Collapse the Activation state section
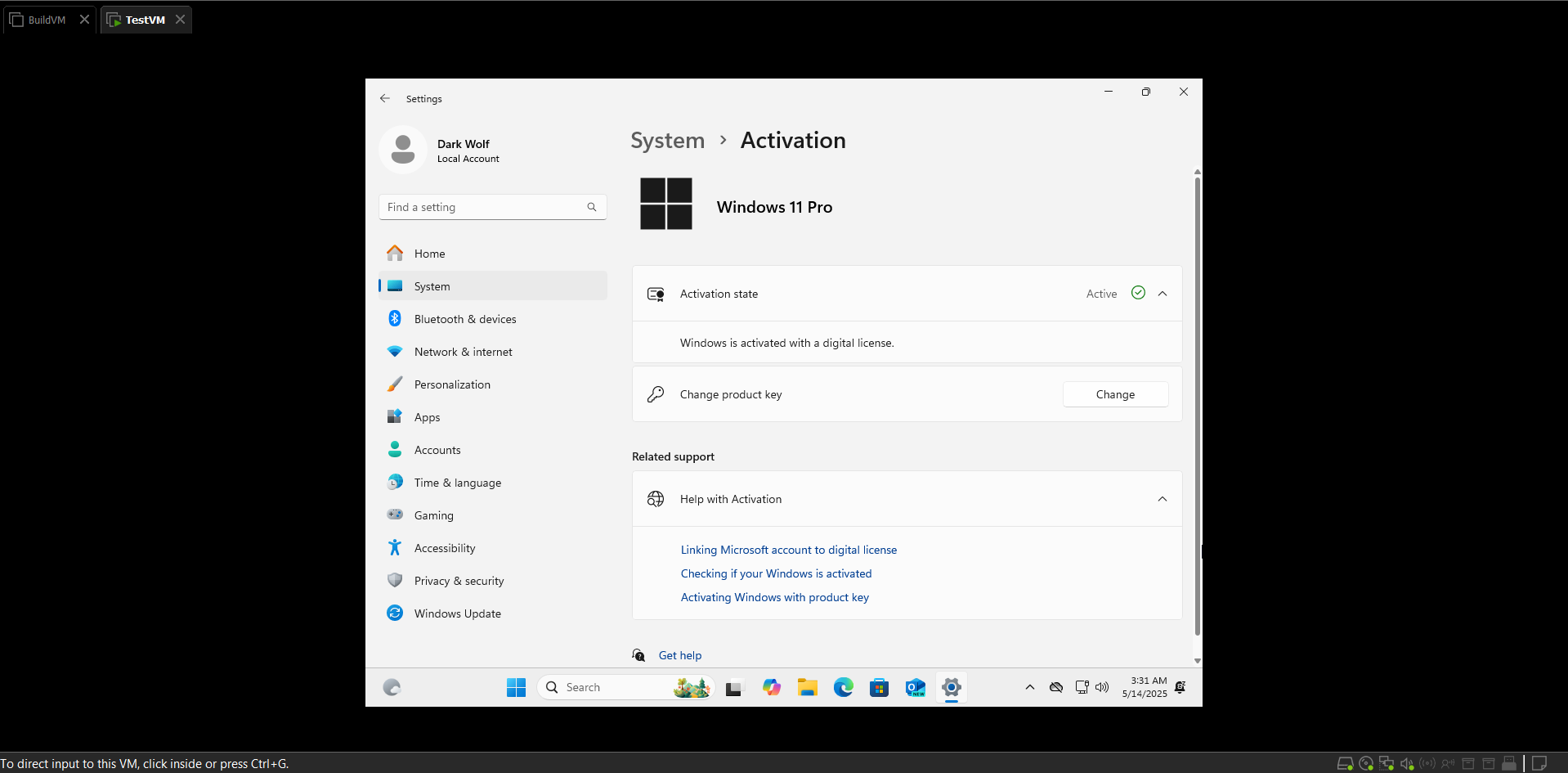 click(x=1163, y=294)
